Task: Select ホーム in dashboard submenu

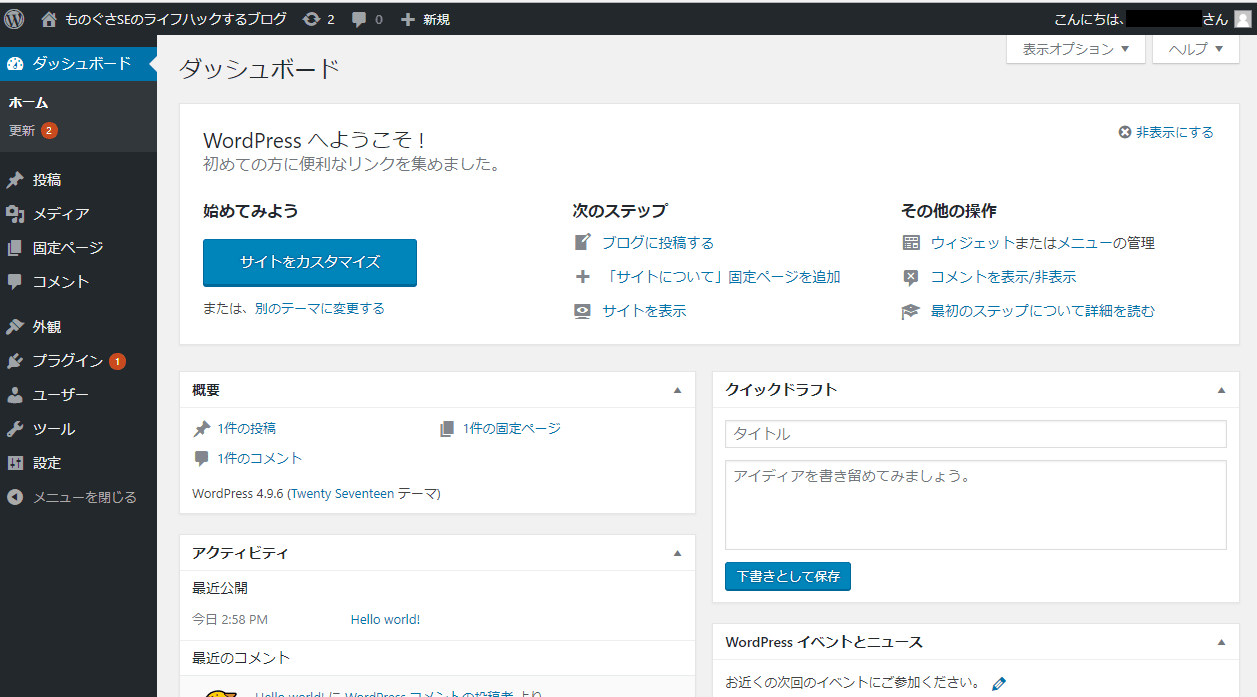Action: [28, 102]
